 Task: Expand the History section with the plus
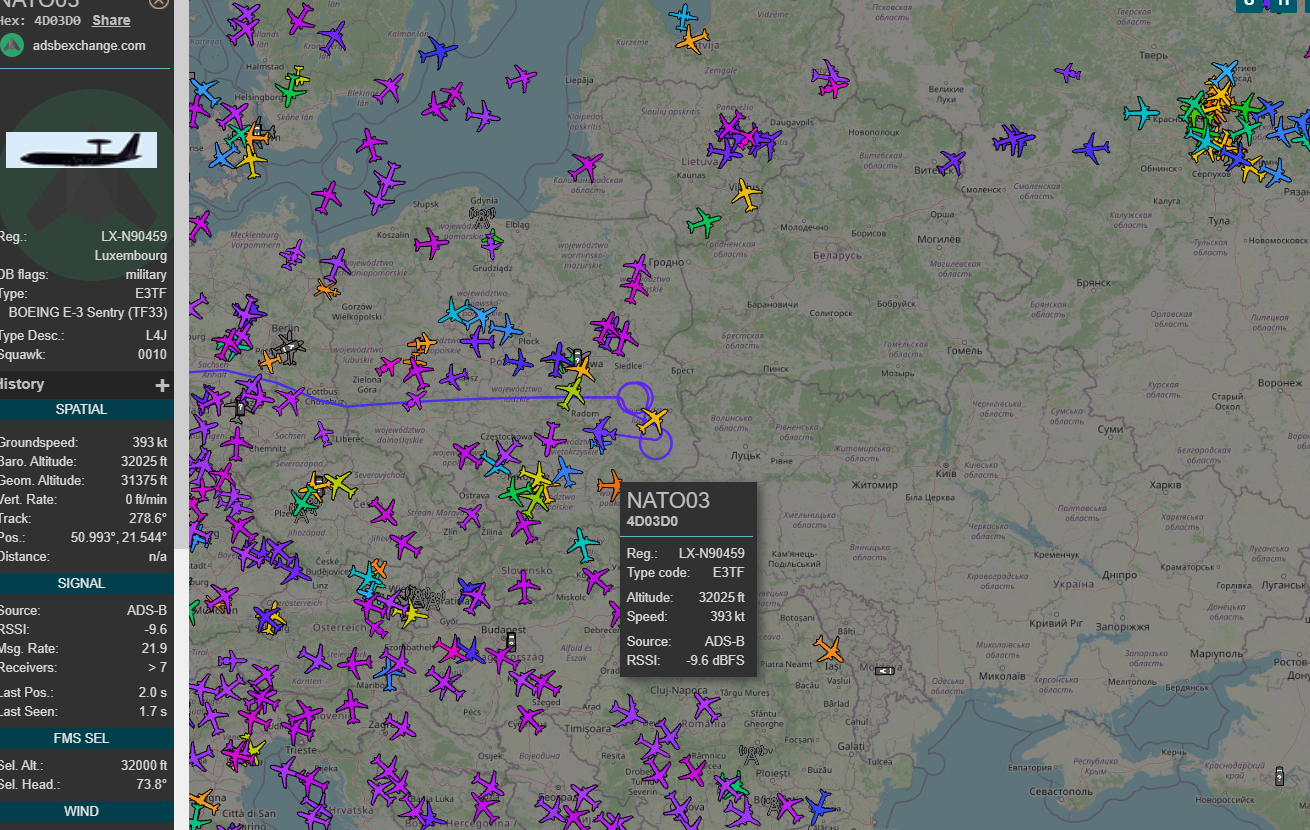click(x=162, y=385)
